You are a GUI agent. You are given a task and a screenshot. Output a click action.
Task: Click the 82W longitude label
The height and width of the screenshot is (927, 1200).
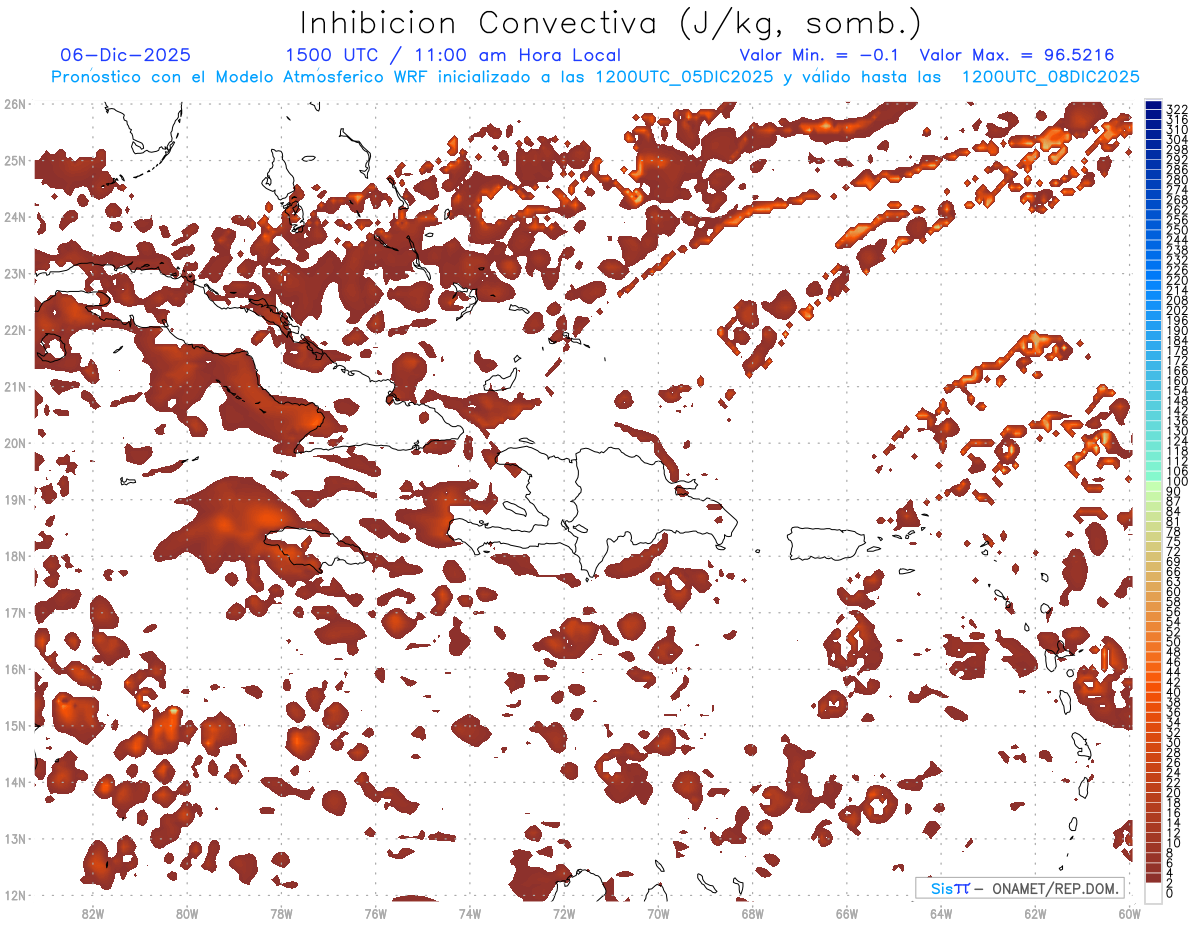coord(93,913)
